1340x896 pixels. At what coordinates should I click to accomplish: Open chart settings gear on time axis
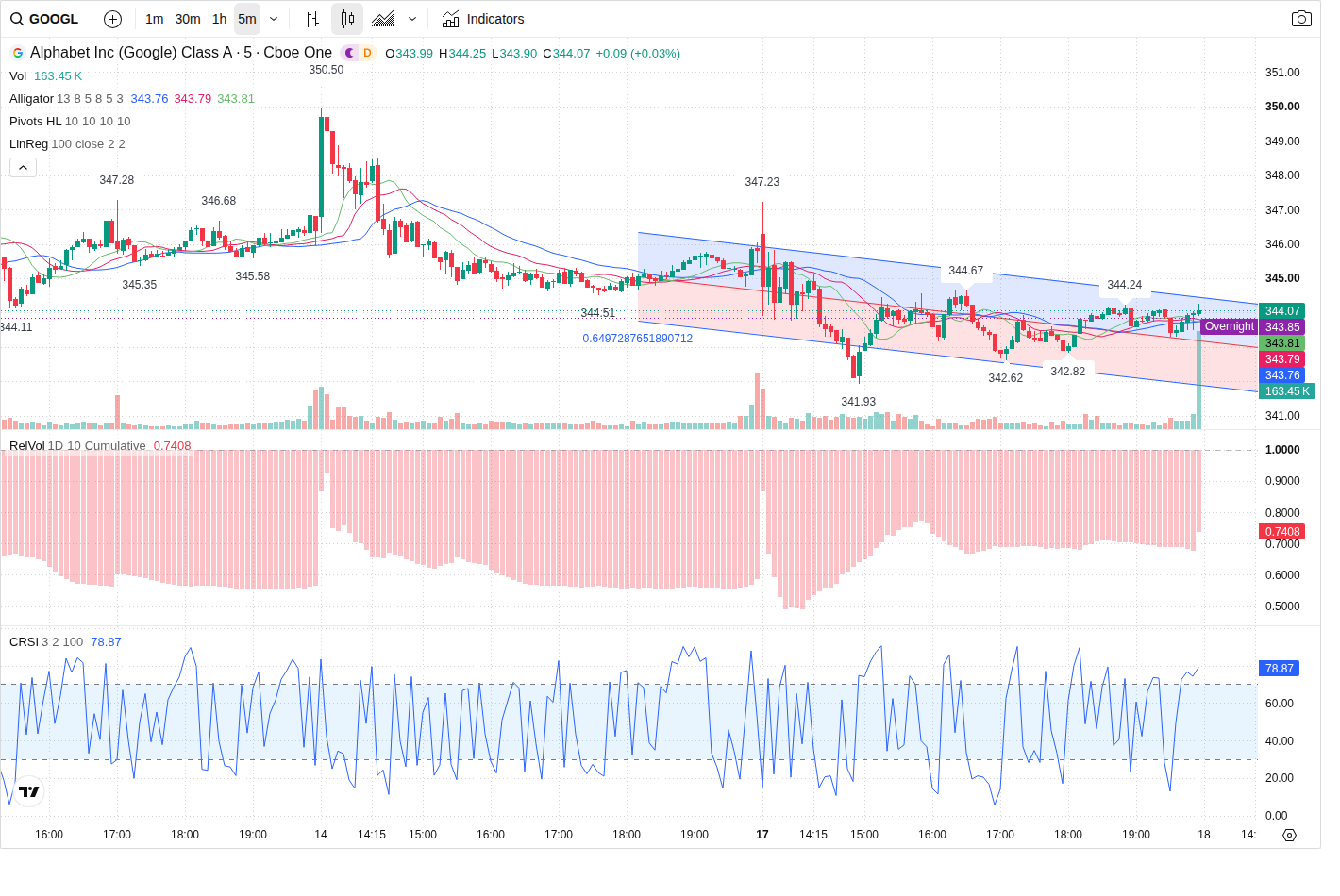1289,835
